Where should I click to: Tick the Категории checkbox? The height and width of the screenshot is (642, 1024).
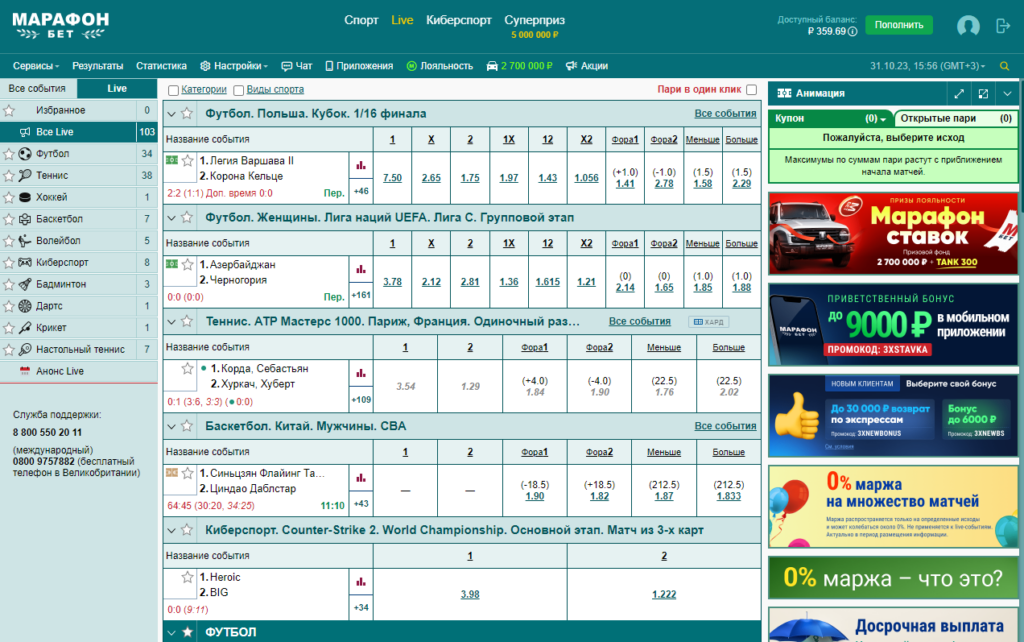[x=173, y=90]
